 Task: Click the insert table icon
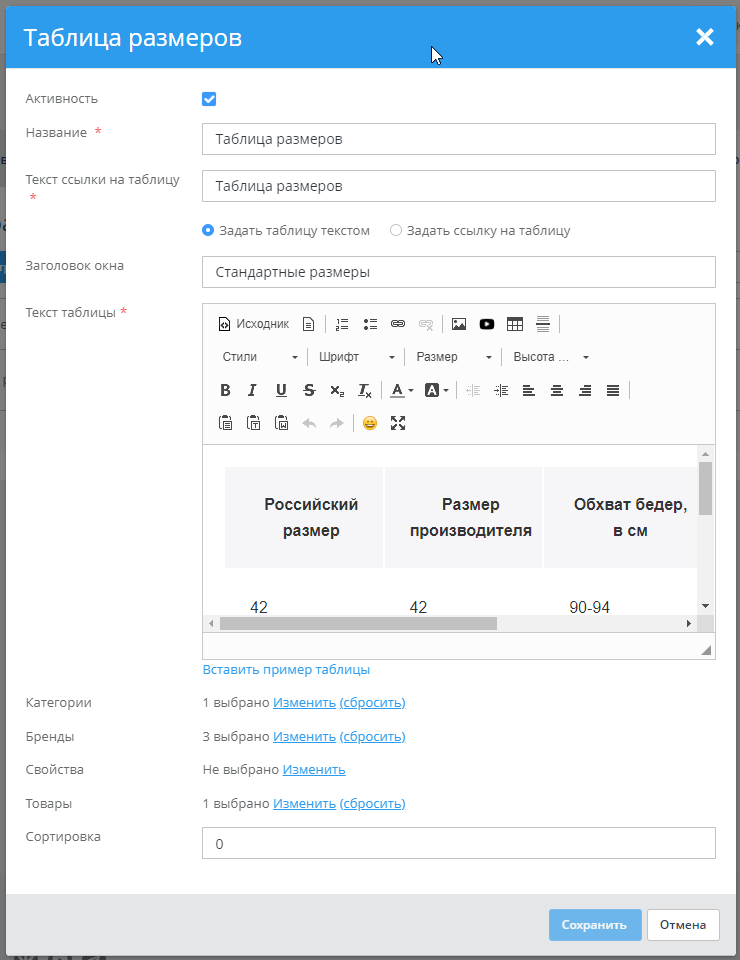click(515, 324)
